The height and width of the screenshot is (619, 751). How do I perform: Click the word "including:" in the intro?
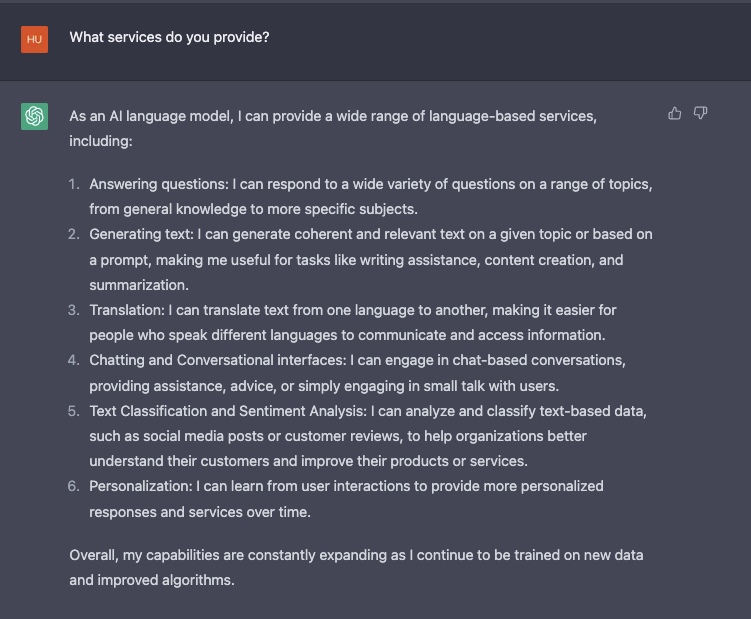(100, 142)
